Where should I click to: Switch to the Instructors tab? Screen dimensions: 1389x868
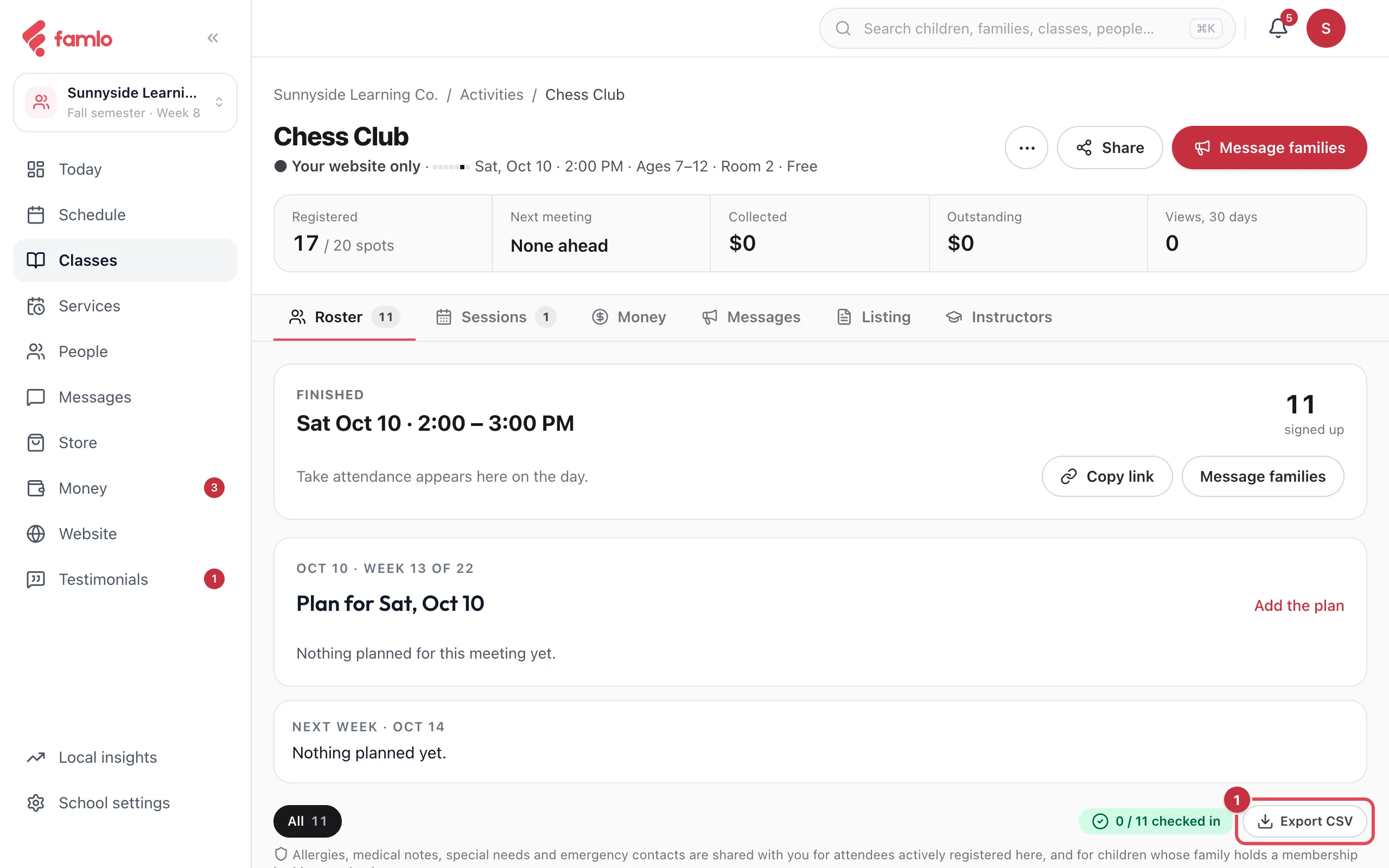pos(999,317)
